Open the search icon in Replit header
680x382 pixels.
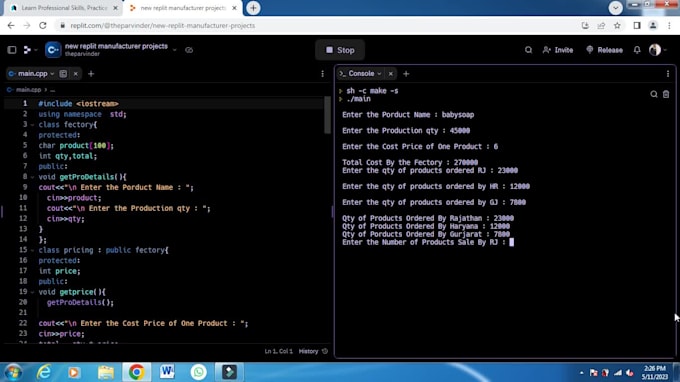pyautogui.click(x=528, y=50)
